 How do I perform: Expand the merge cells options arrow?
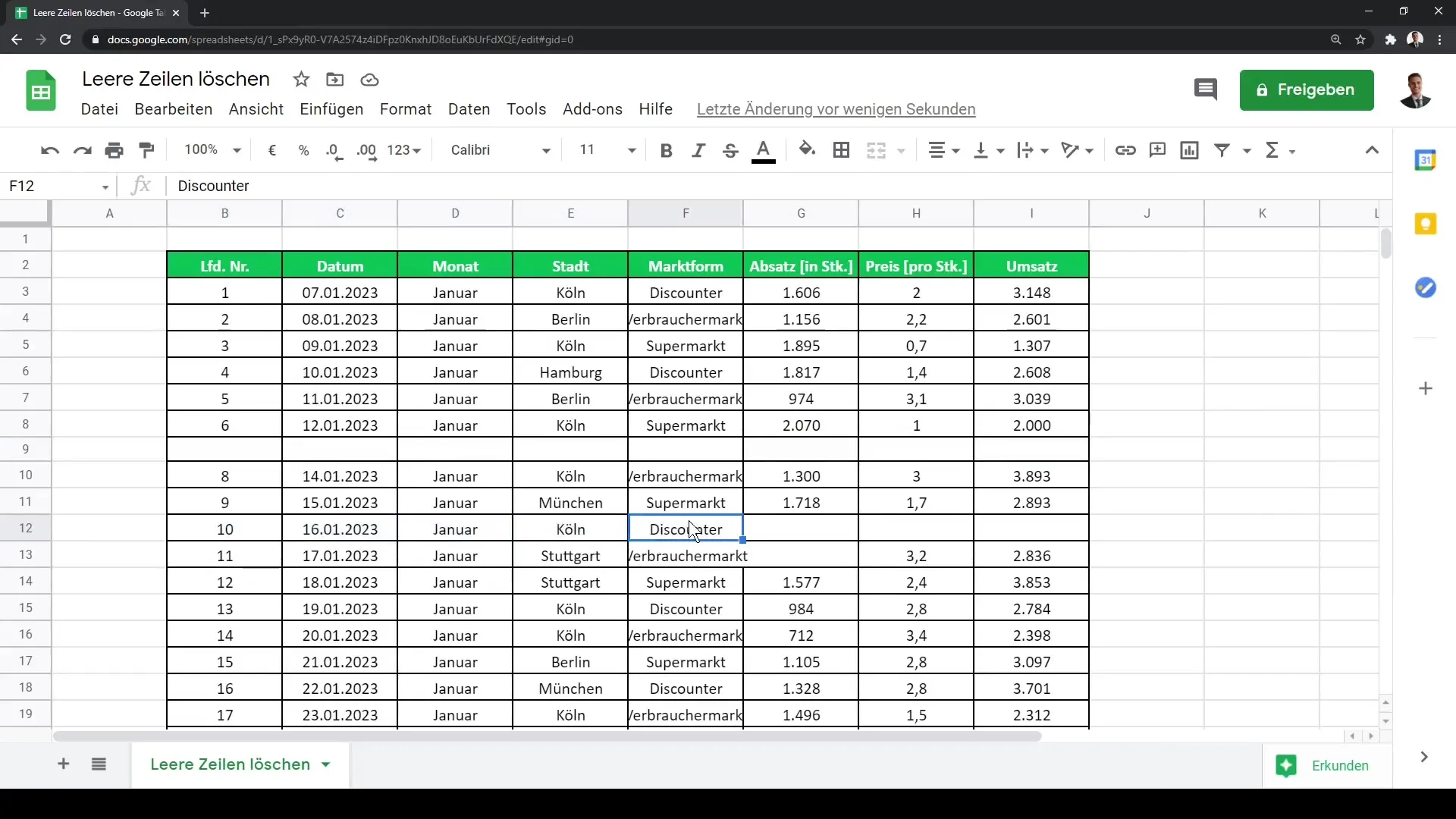pos(901,151)
